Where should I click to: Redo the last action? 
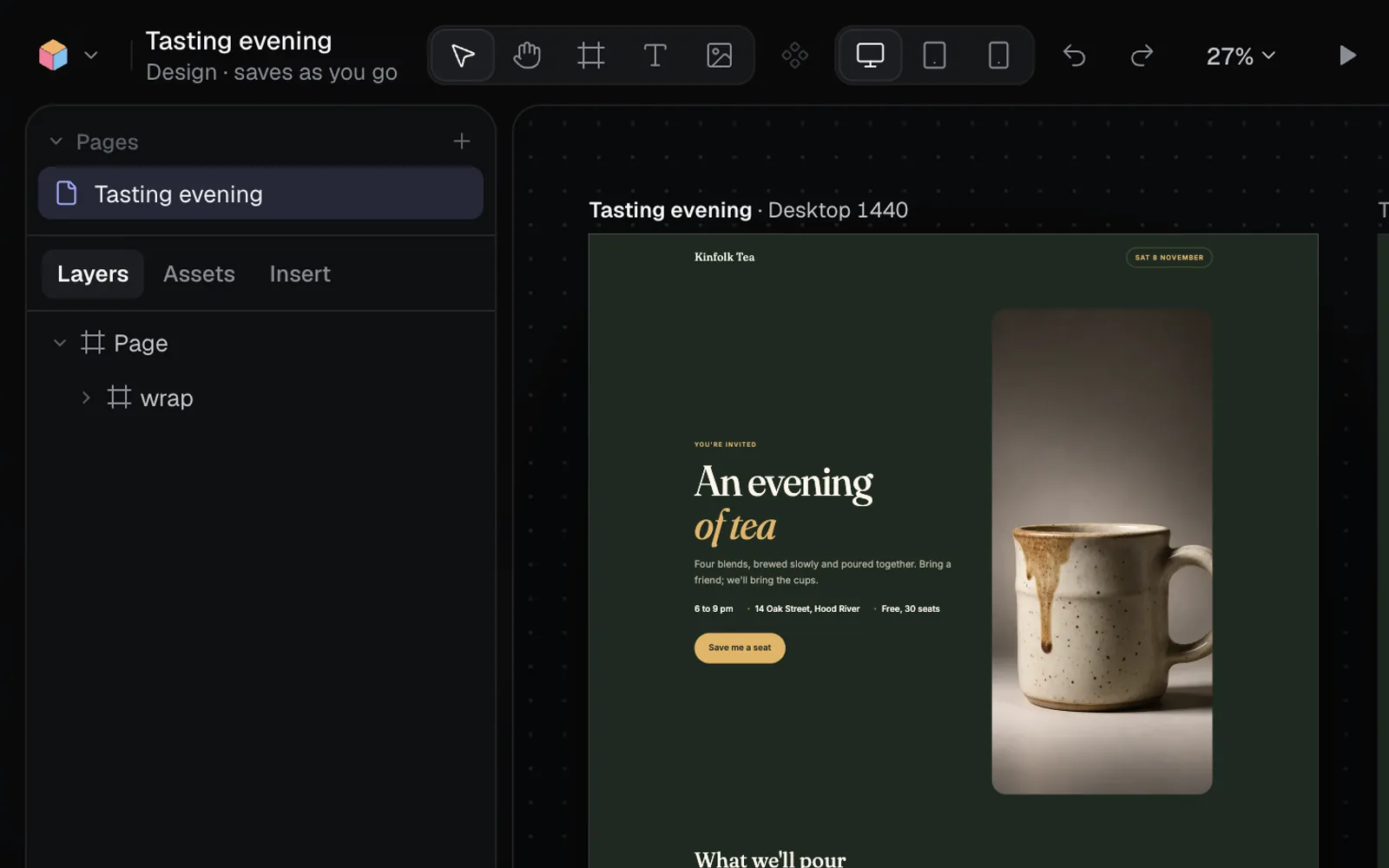click(1142, 56)
